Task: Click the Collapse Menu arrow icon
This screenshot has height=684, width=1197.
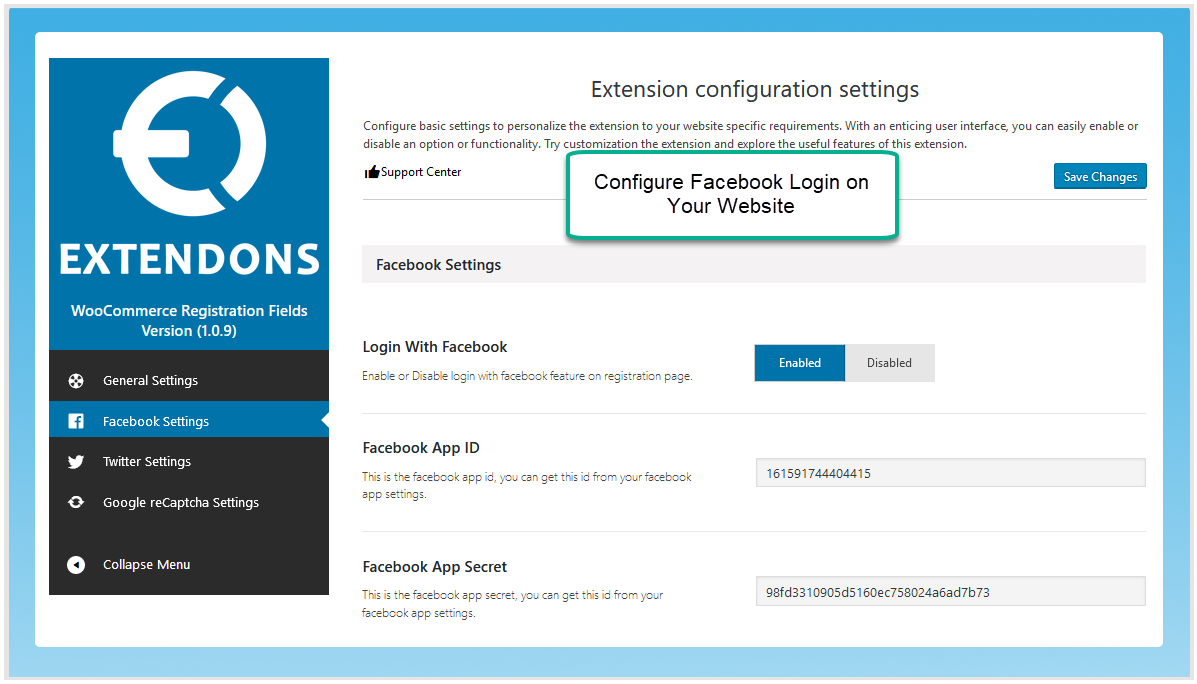Action: pos(76,564)
